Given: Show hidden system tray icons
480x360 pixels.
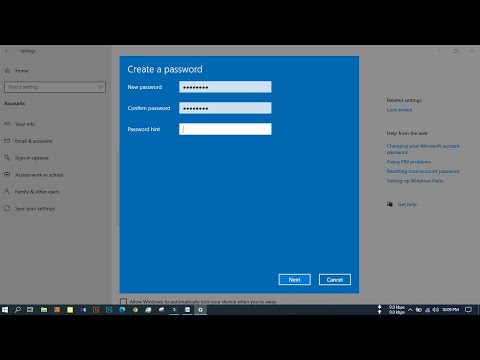Looking at the screenshot, I should [410, 310].
